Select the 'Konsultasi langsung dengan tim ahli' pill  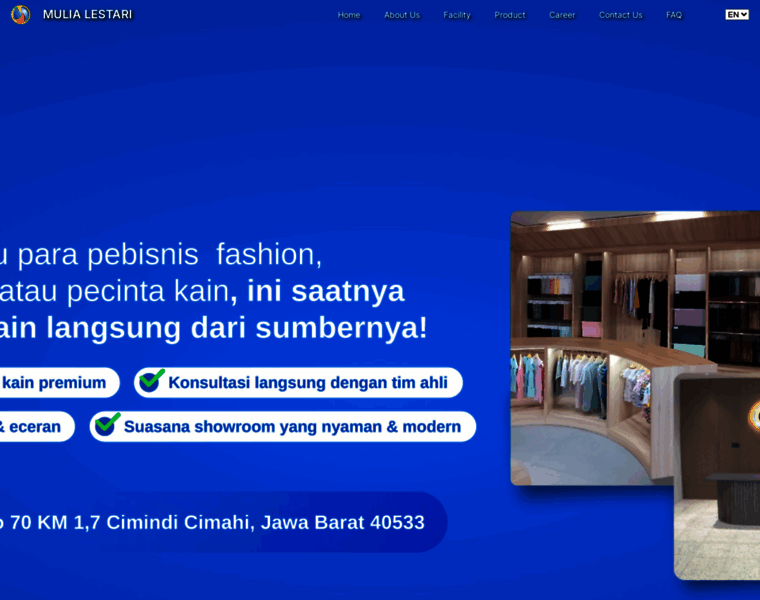298,382
